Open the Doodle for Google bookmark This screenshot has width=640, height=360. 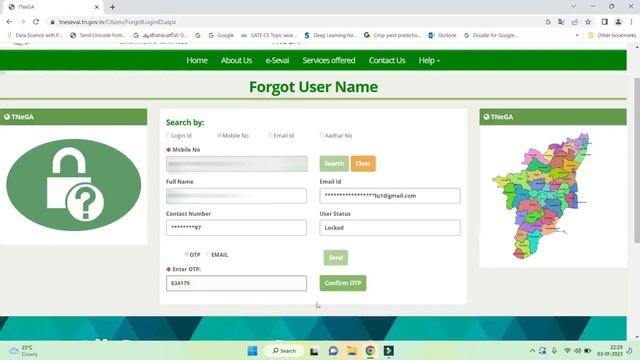click(x=491, y=36)
